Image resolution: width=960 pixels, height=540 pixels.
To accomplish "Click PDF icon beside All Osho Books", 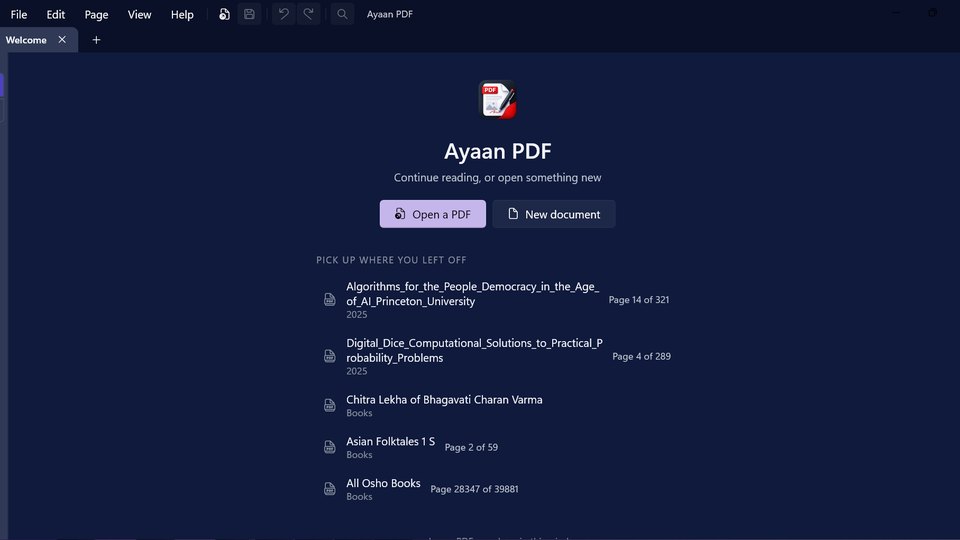I will [x=330, y=489].
